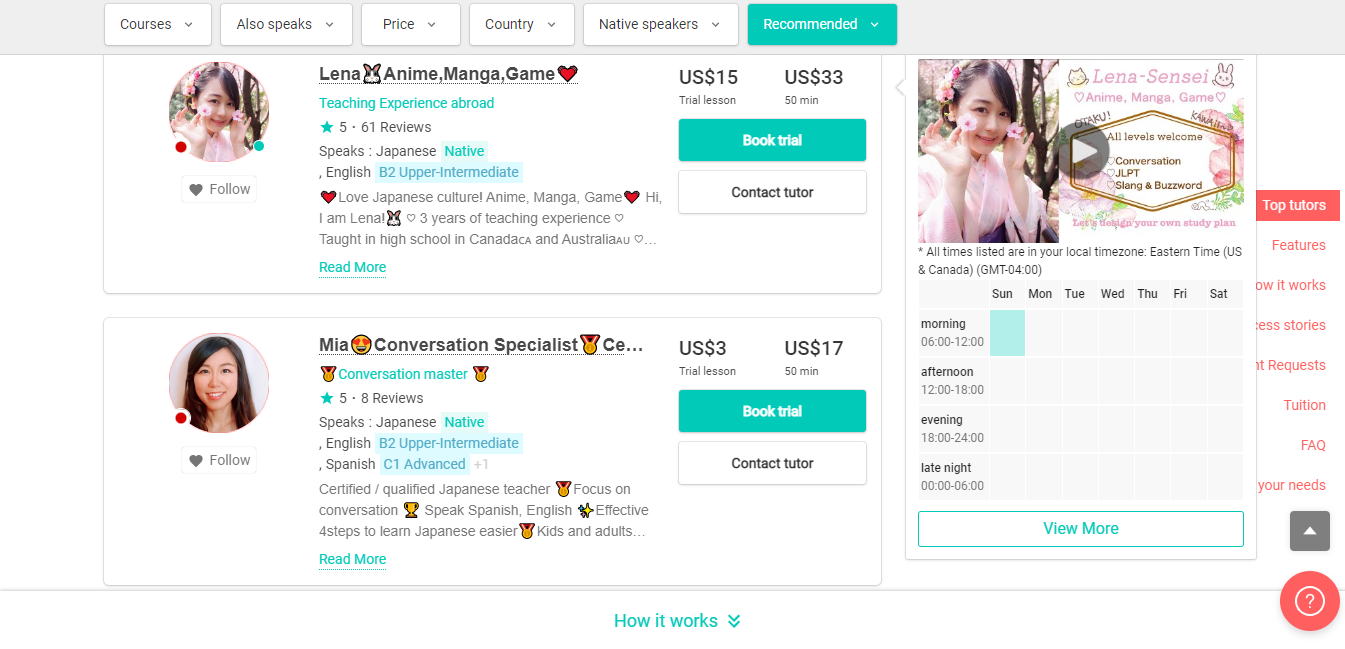This screenshot has height=649, width=1345.
Task: Click the help question mark button
Action: [1309, 601]
